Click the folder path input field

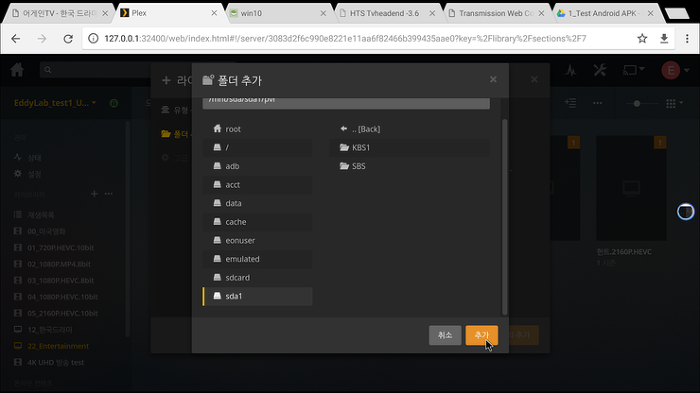tap(346, 103)
